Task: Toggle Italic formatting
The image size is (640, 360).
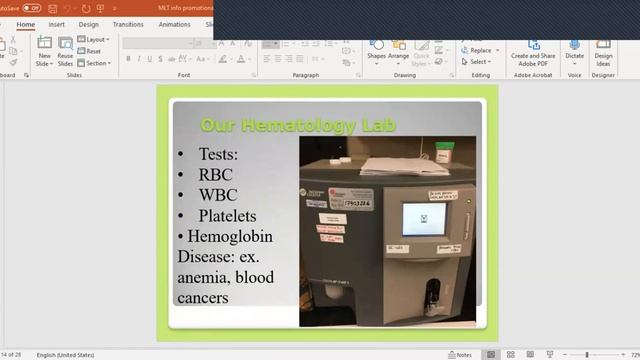Action: [x=139, y=59]
